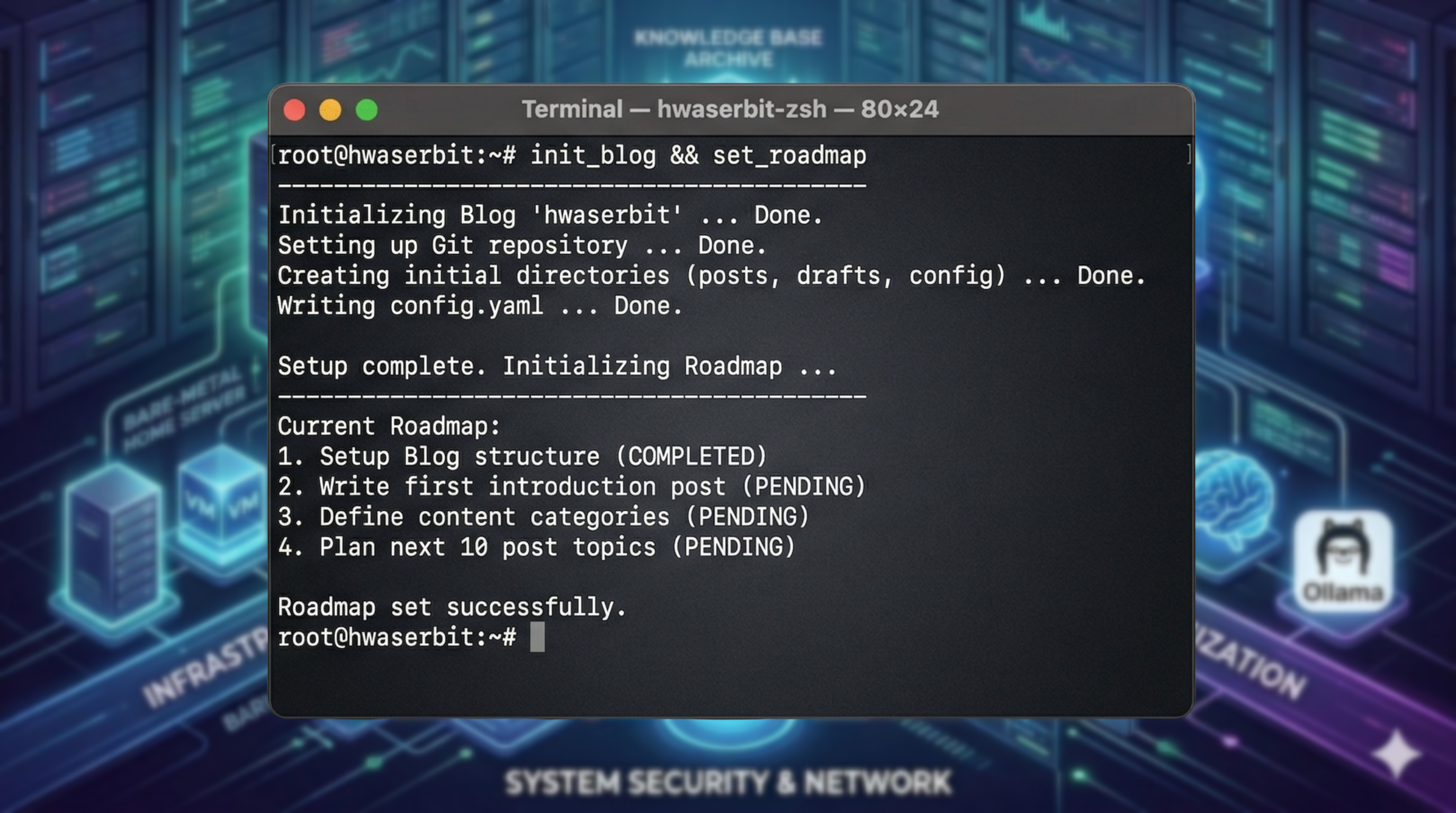
Task: Click the System Security & Network label
Action: [728, 782]
